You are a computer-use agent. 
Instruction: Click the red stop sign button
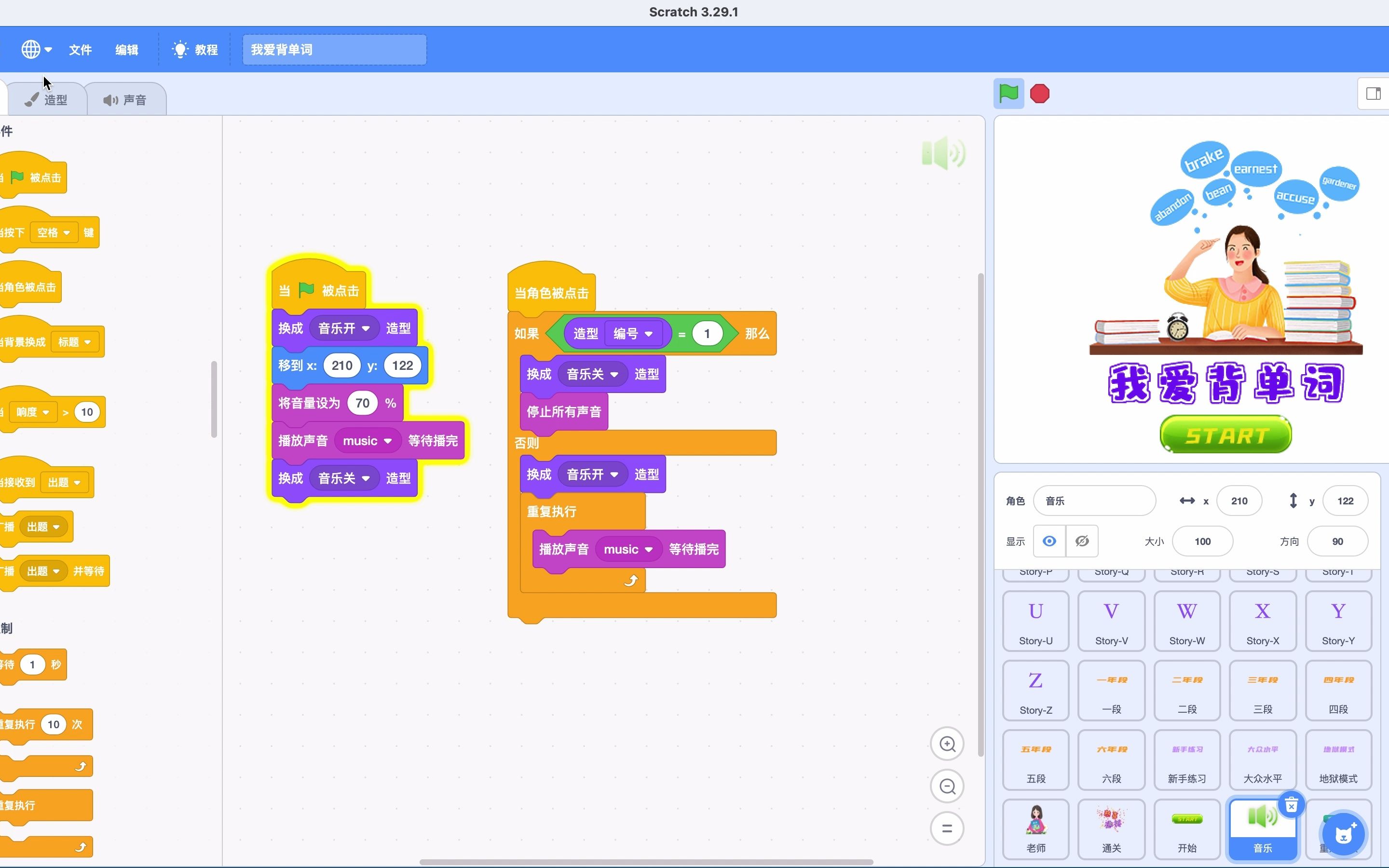pyautogui.click(x=1039, y=94)
